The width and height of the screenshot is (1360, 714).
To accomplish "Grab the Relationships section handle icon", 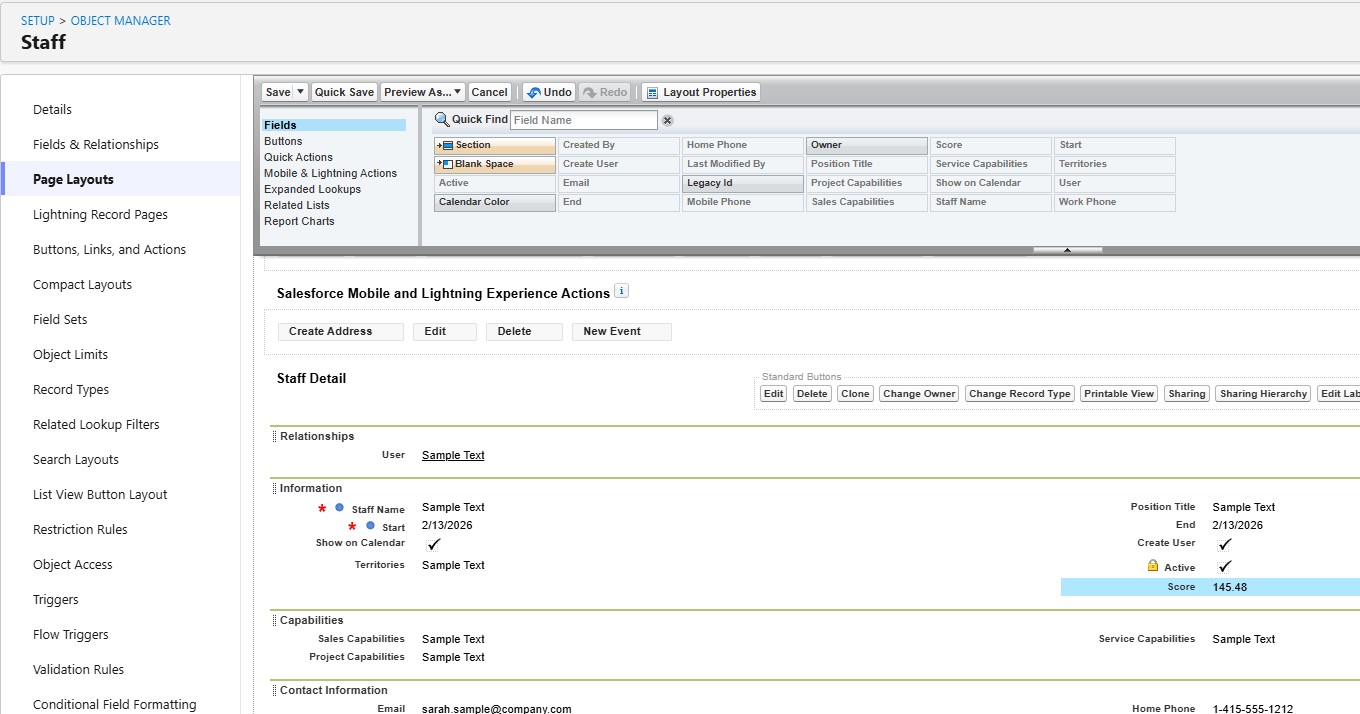I will coord(275,436).
